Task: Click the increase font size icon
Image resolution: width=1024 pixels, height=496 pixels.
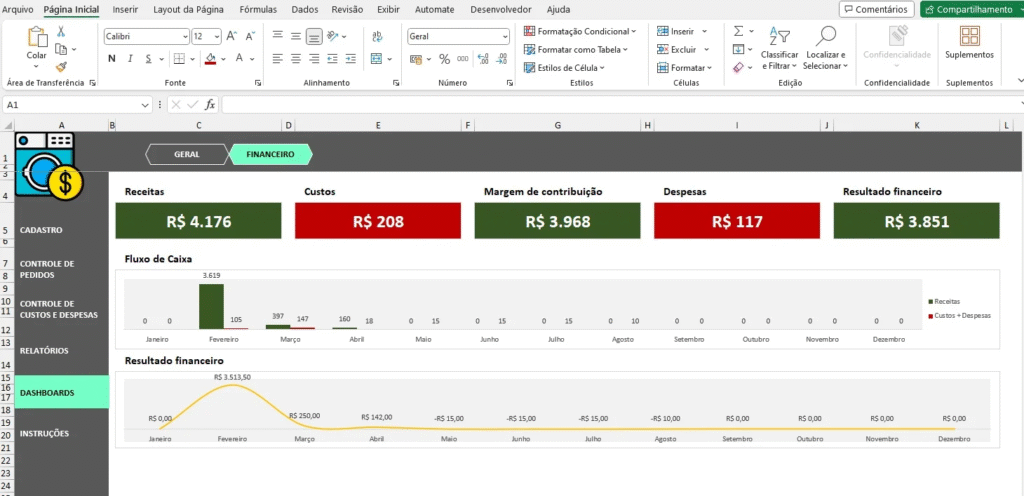Action: [232, 35]
